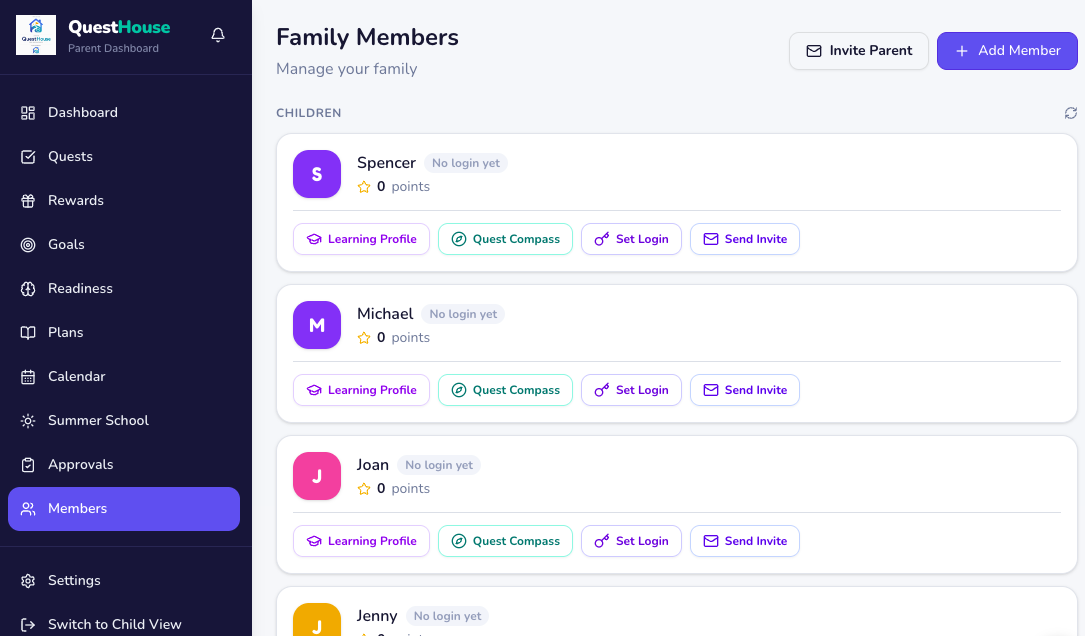
Task: Click the name Michael
Action: click(x=385, y=314)
